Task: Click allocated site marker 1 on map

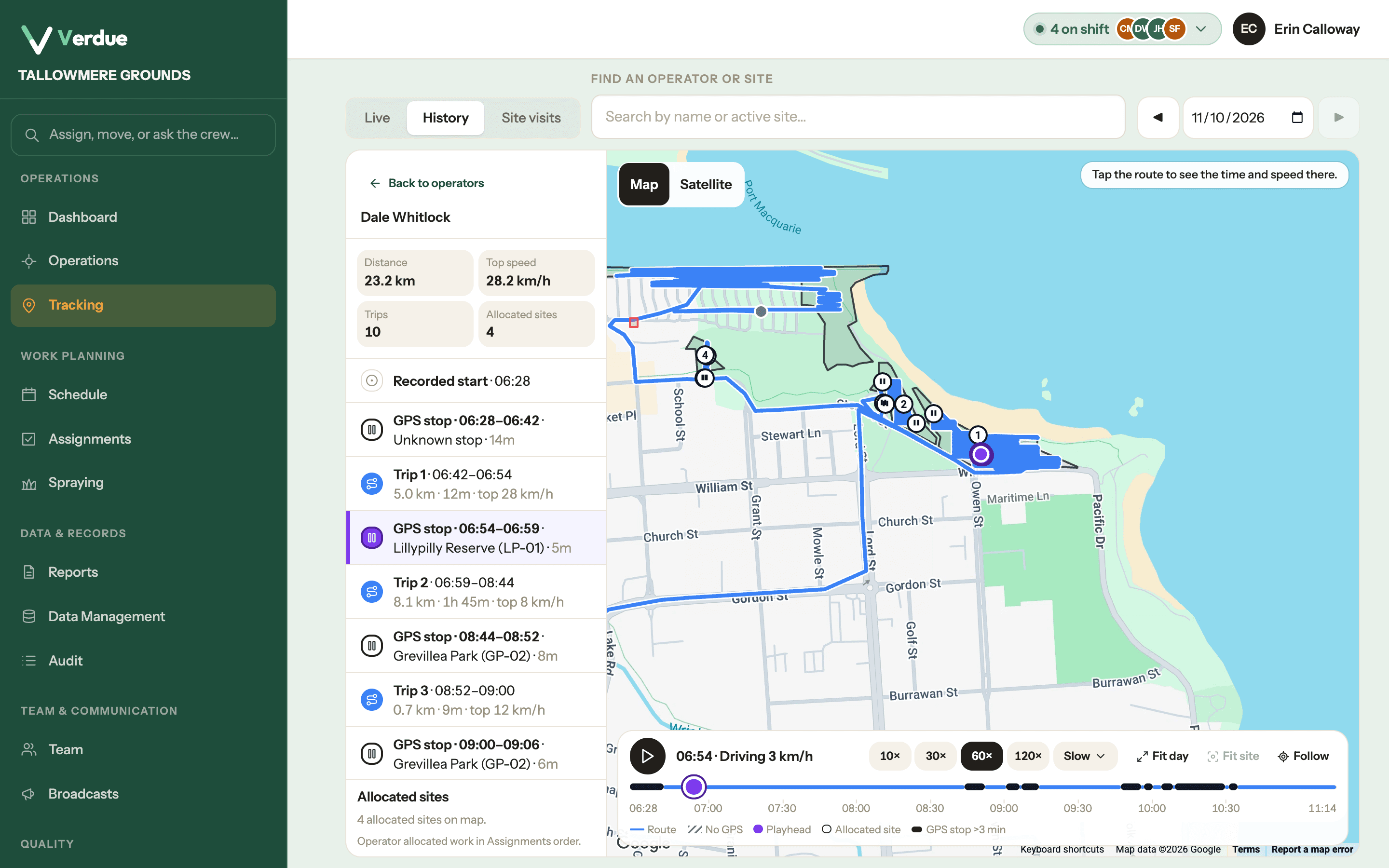Action: click(x=978, y=434)
